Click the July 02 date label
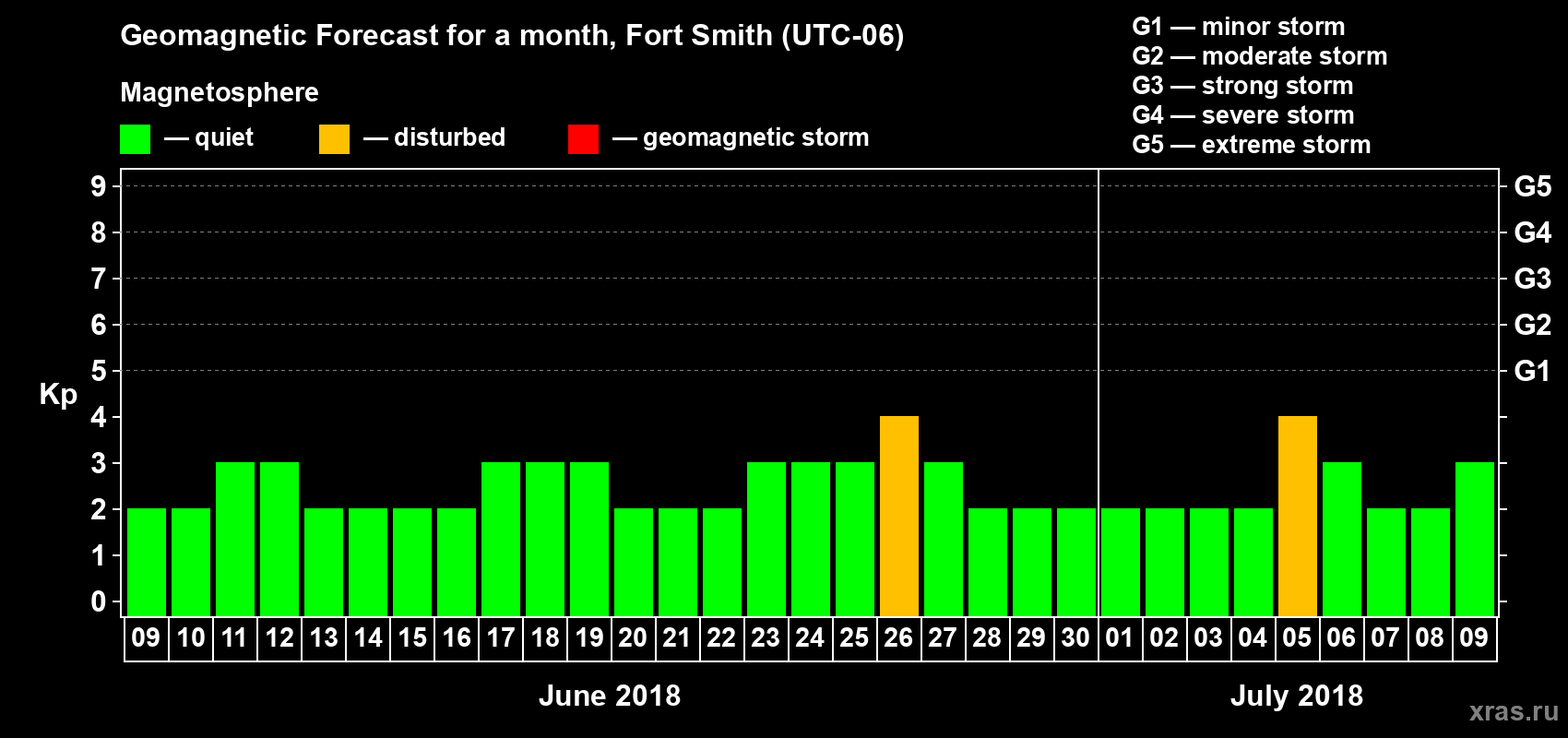The height and width of the screenshot is (738, 1568). pos(1165,637)
